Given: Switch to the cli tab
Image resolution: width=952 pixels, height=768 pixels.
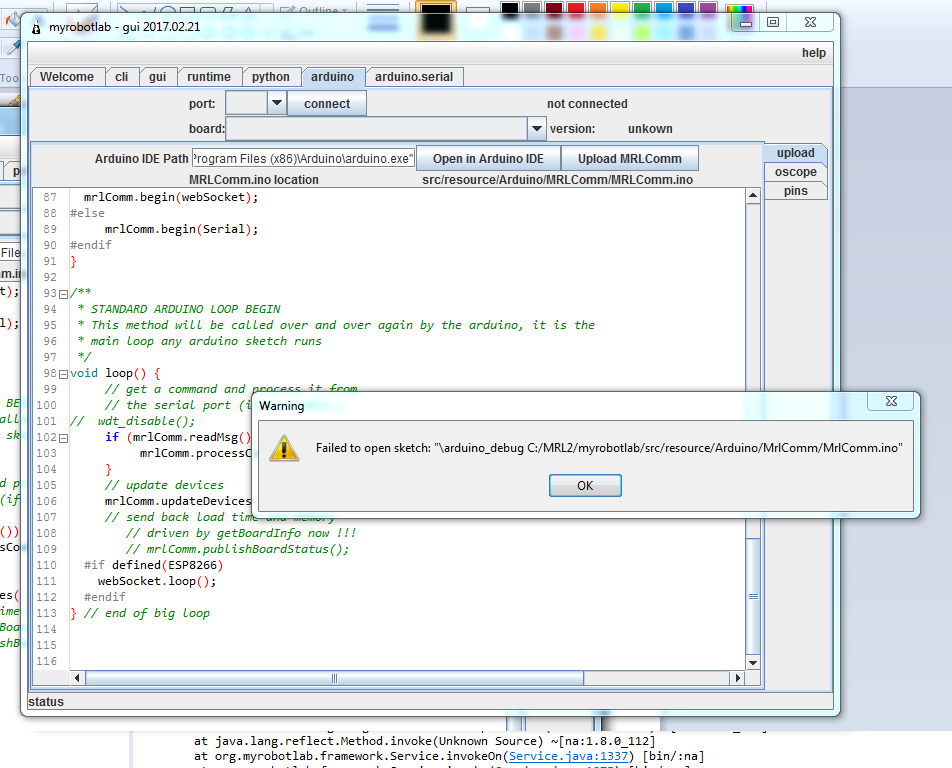Looking at the screenshot, I should pyautogui.click(x=121, y=77).
